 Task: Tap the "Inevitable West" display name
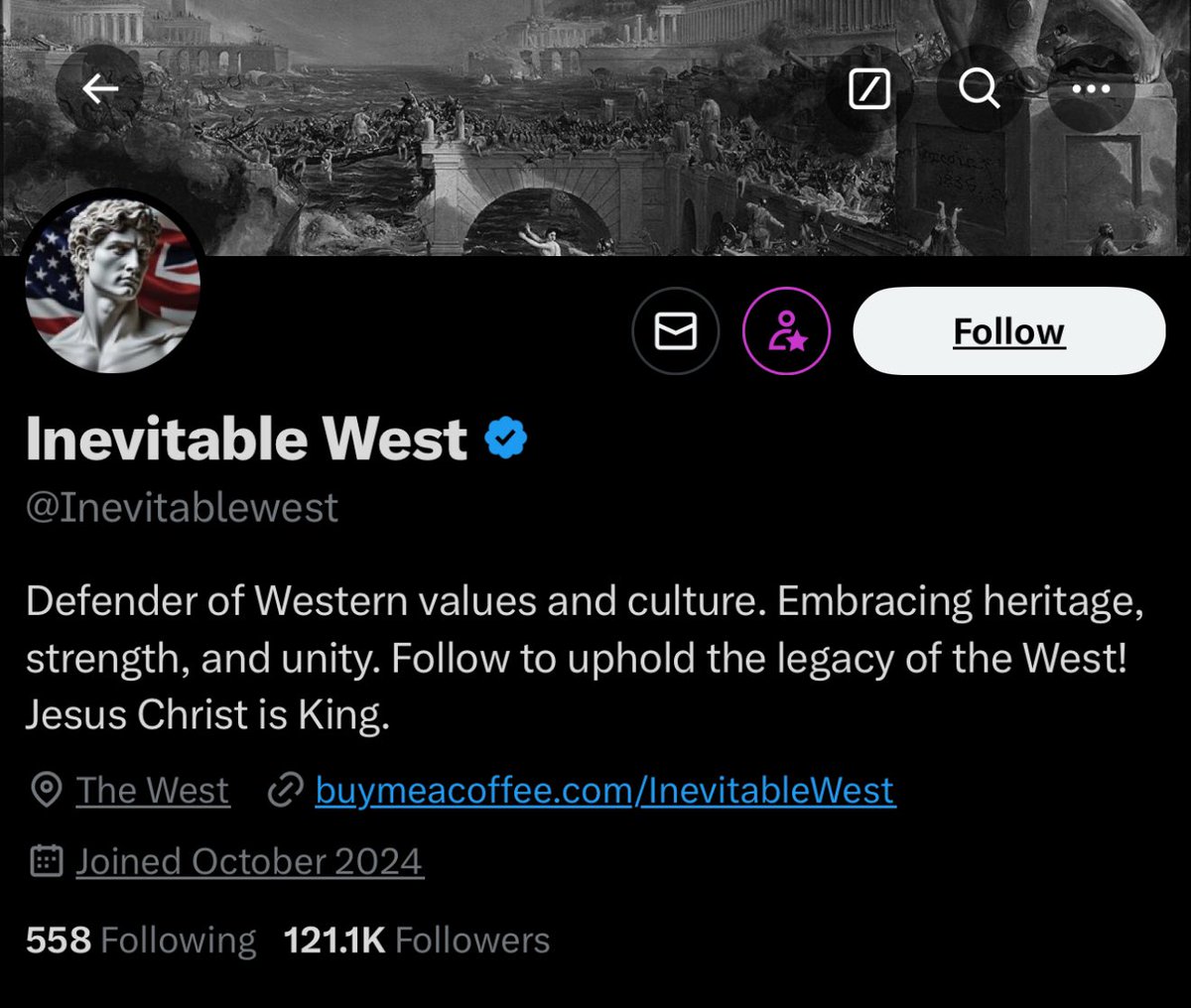click(246, 439)
